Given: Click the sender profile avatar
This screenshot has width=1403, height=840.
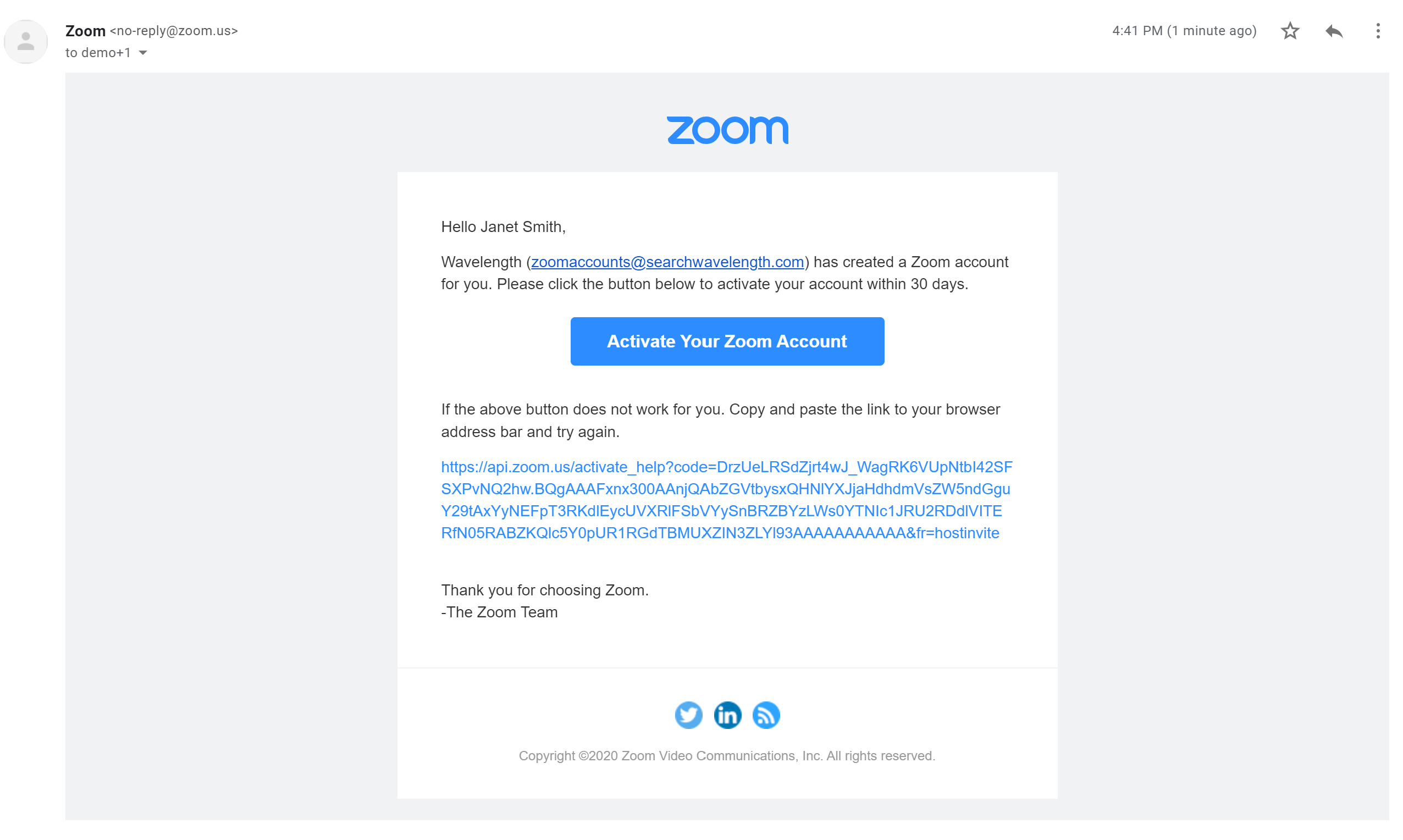Looking at the screenshot, I should (25, 41).
